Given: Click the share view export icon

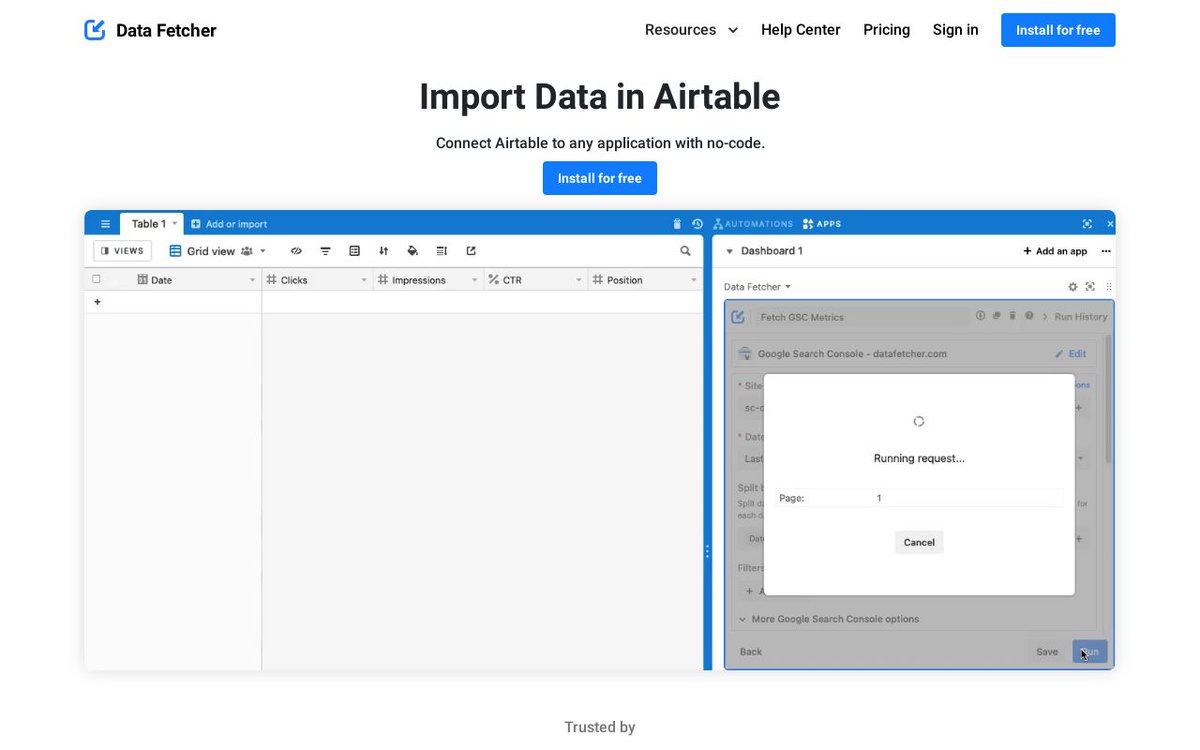Looking at the screenshot, I should pos(471,251).
